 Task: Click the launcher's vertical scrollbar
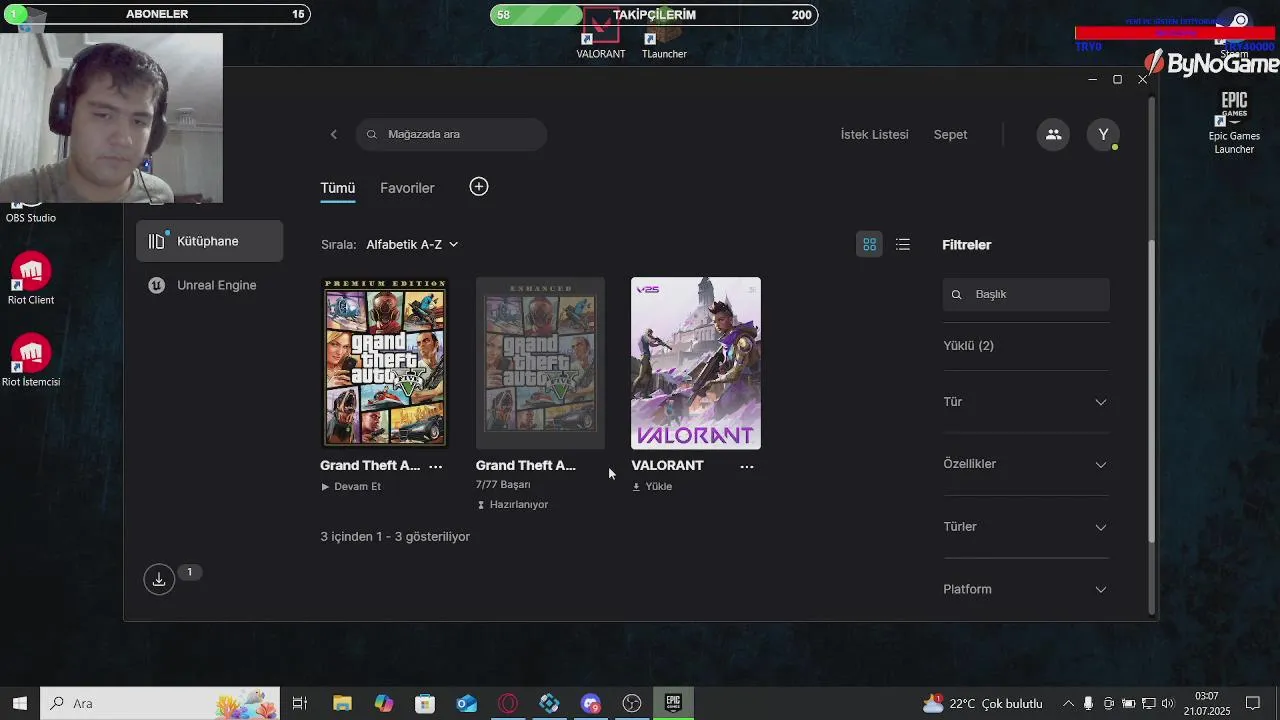tap(1152, 392)
